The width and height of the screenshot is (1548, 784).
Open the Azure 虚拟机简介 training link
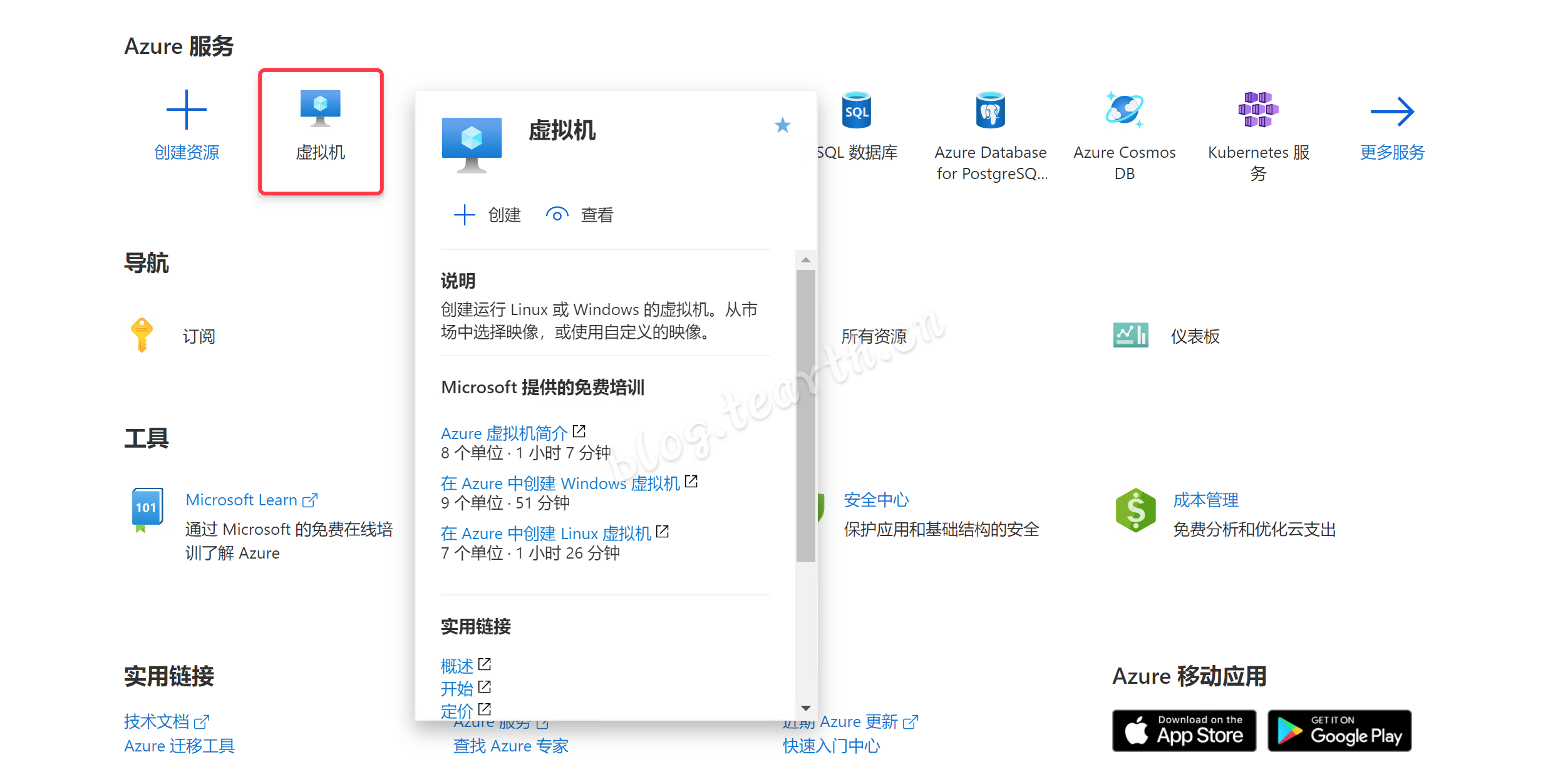(x=504, y=433)
